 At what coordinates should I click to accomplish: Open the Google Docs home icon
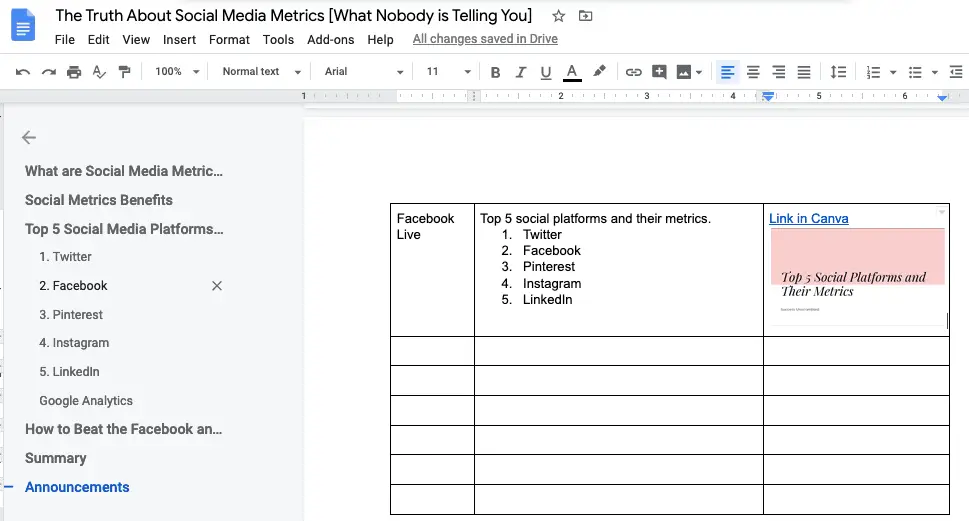coord(23,25)
